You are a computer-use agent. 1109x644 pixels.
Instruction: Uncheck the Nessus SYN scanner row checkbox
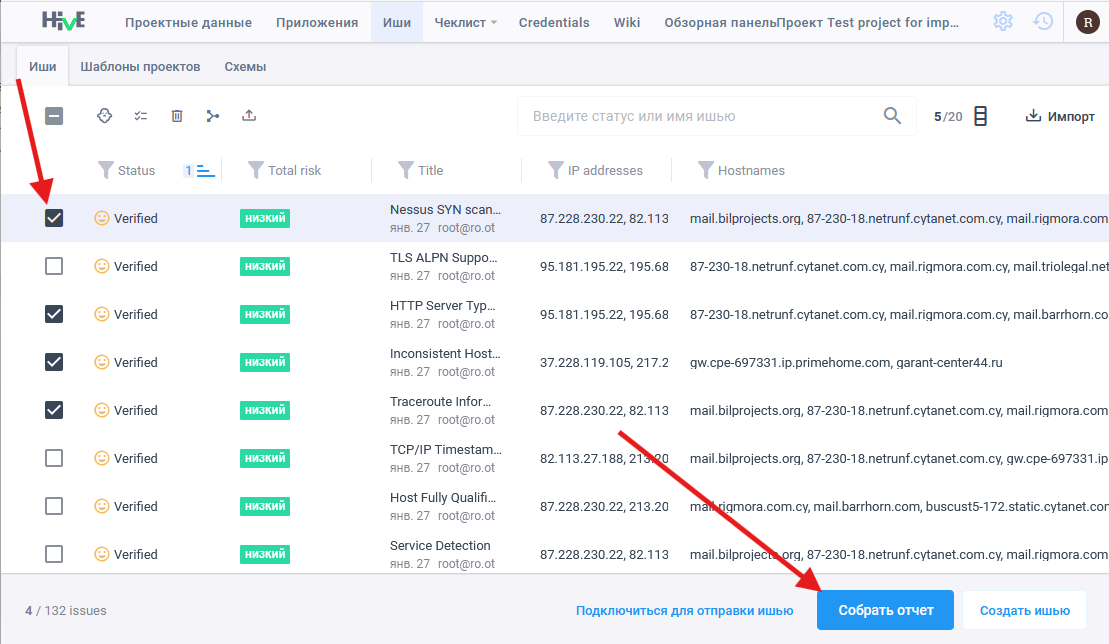(x=54, y=218)
